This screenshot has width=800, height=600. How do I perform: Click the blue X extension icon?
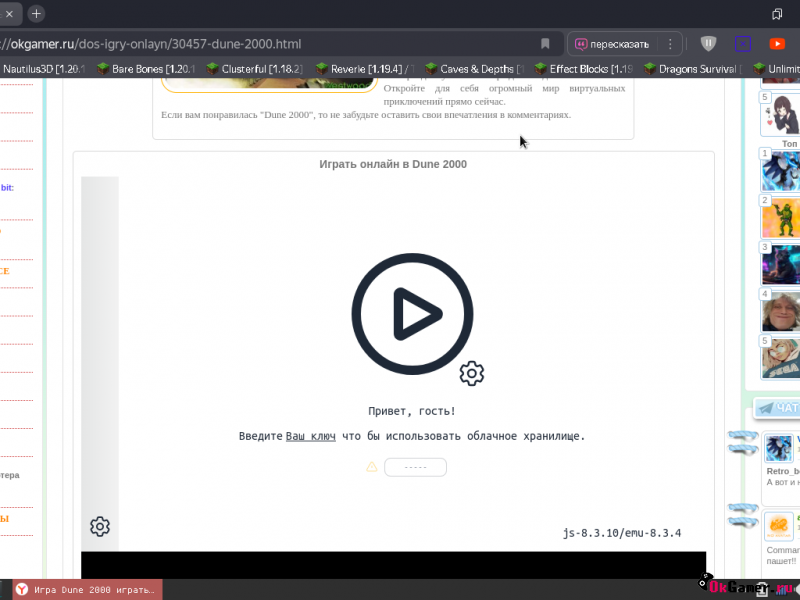[x=743, y=44]
